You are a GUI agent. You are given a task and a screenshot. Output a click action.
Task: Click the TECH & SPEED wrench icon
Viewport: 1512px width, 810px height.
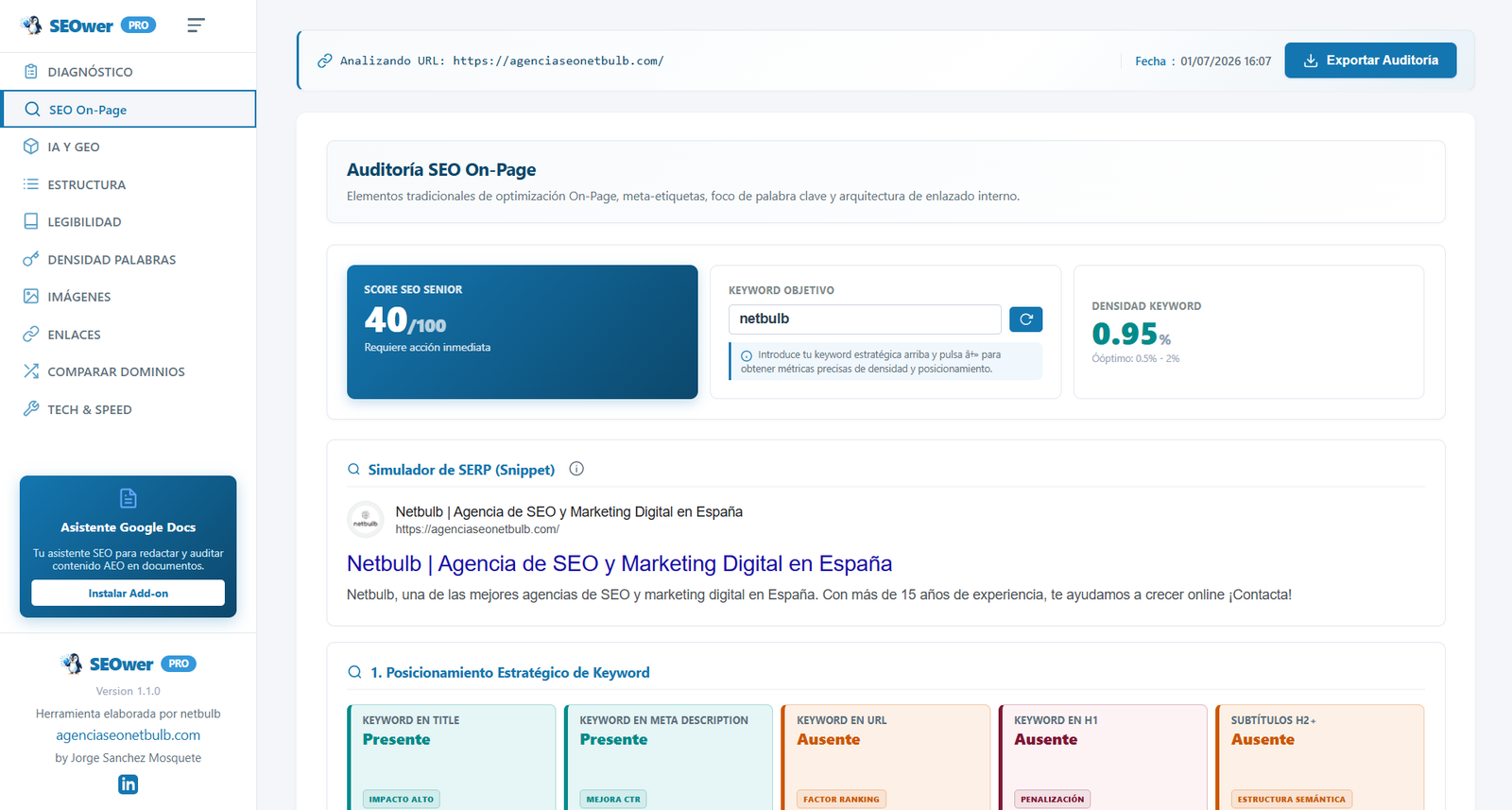31,408
